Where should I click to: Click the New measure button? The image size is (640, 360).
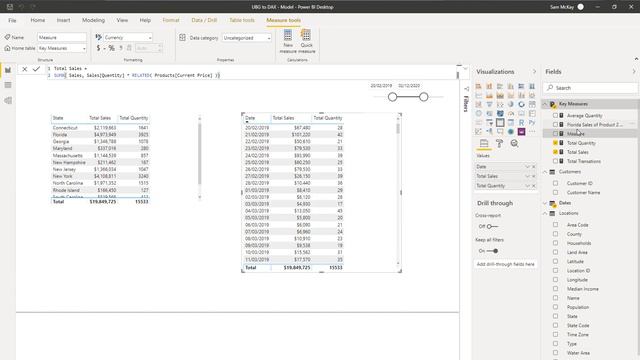click(288, 41)
